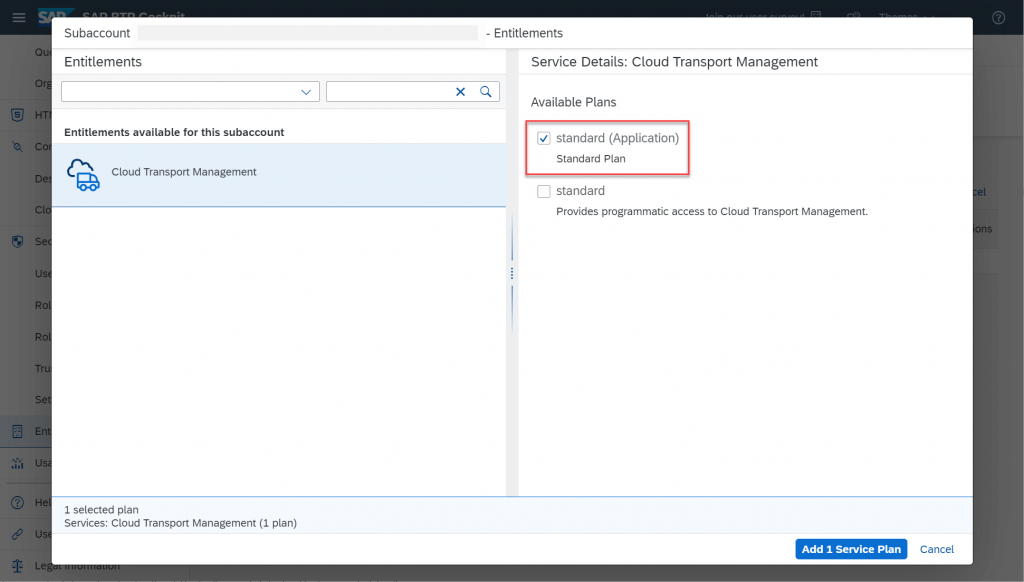The image size is (1024, 582).
Task: Click "Provides programmatic access to Cloud Transport Management" text
Action: 711,212
